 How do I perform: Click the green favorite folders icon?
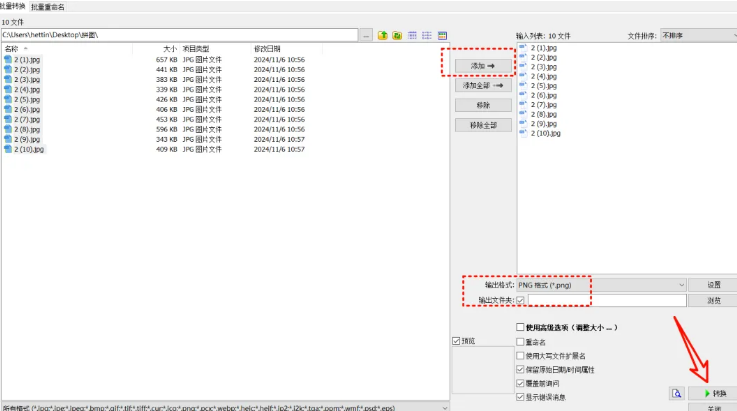pyautogui.click(x=397, y=35)
